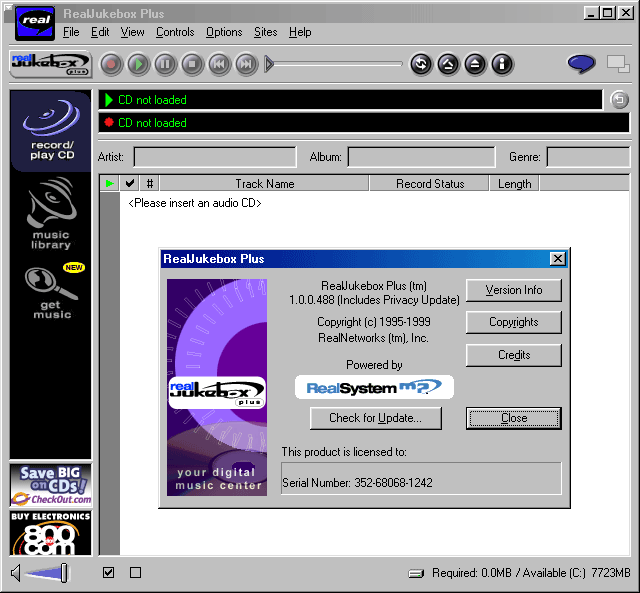Click 'Please insert an audio CD' text

195,203
